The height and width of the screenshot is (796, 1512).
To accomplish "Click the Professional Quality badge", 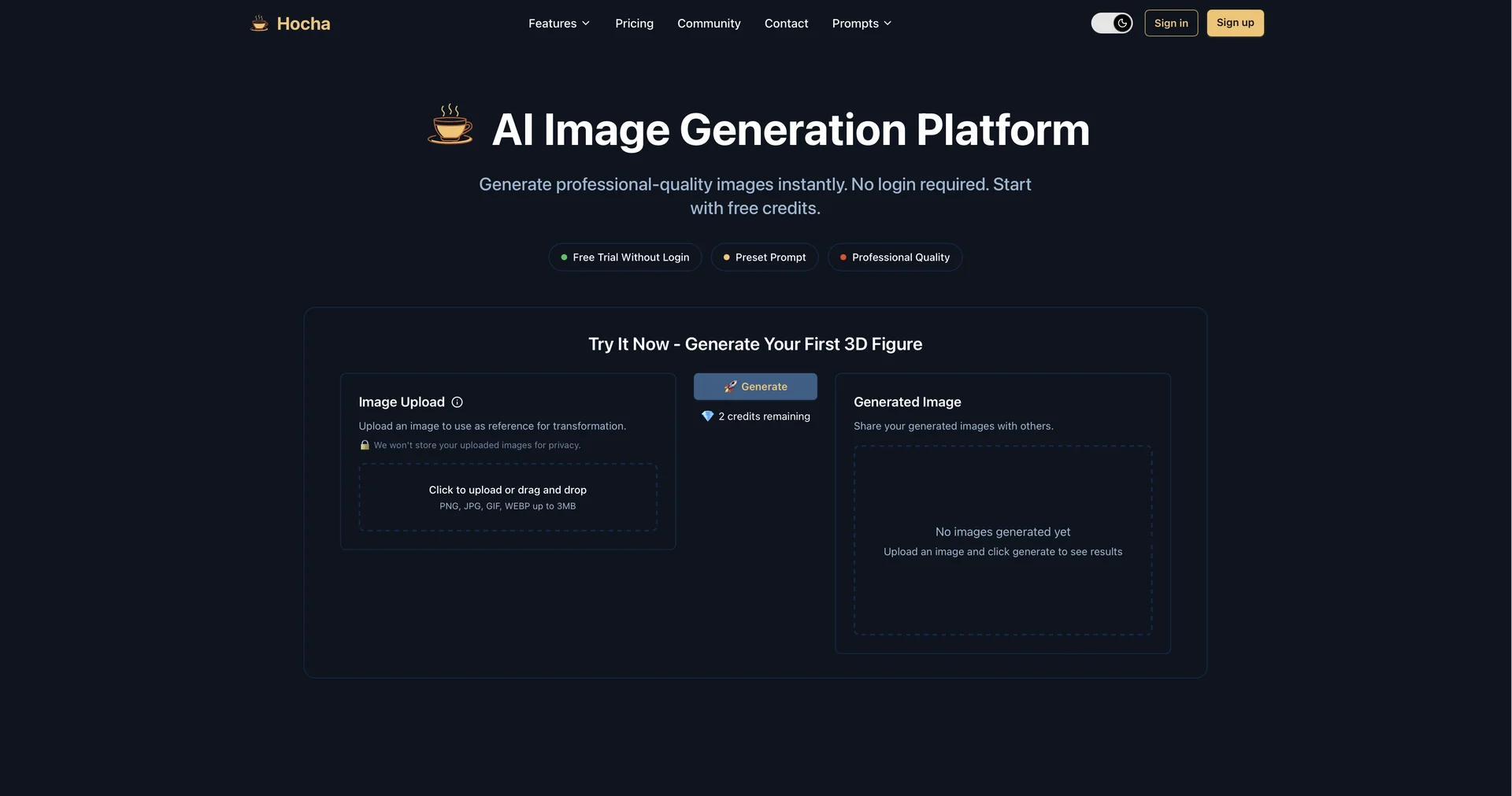I will pyautogui.click(x=895, y=257).
